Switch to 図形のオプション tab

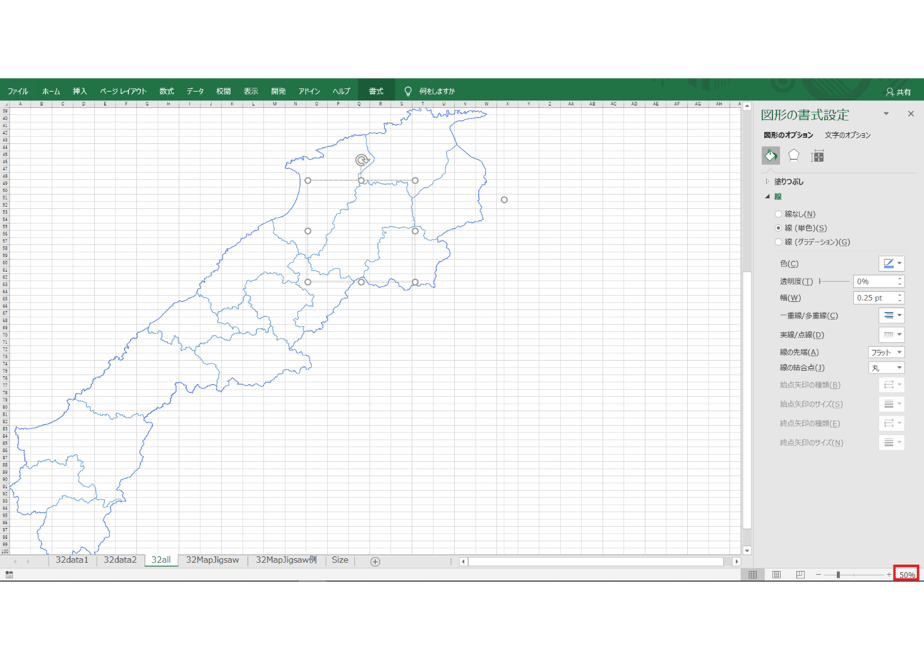tap(788, 135)
